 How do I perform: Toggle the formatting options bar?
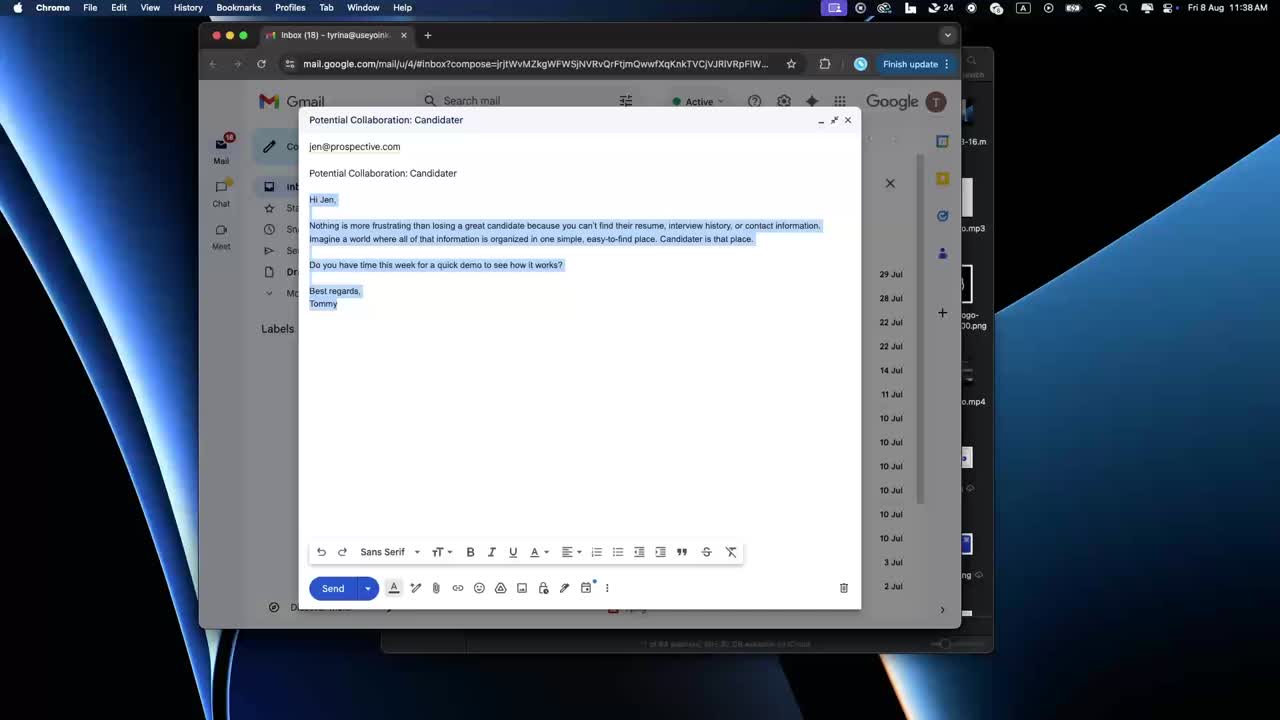point(394,588)
